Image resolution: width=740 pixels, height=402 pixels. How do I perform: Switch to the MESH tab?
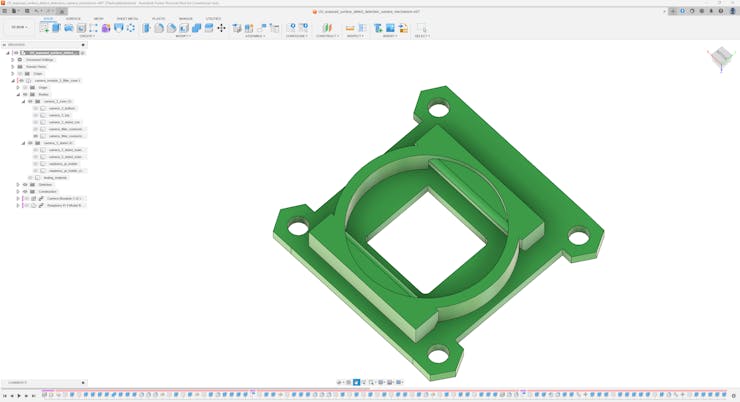[x=98, y=18]
